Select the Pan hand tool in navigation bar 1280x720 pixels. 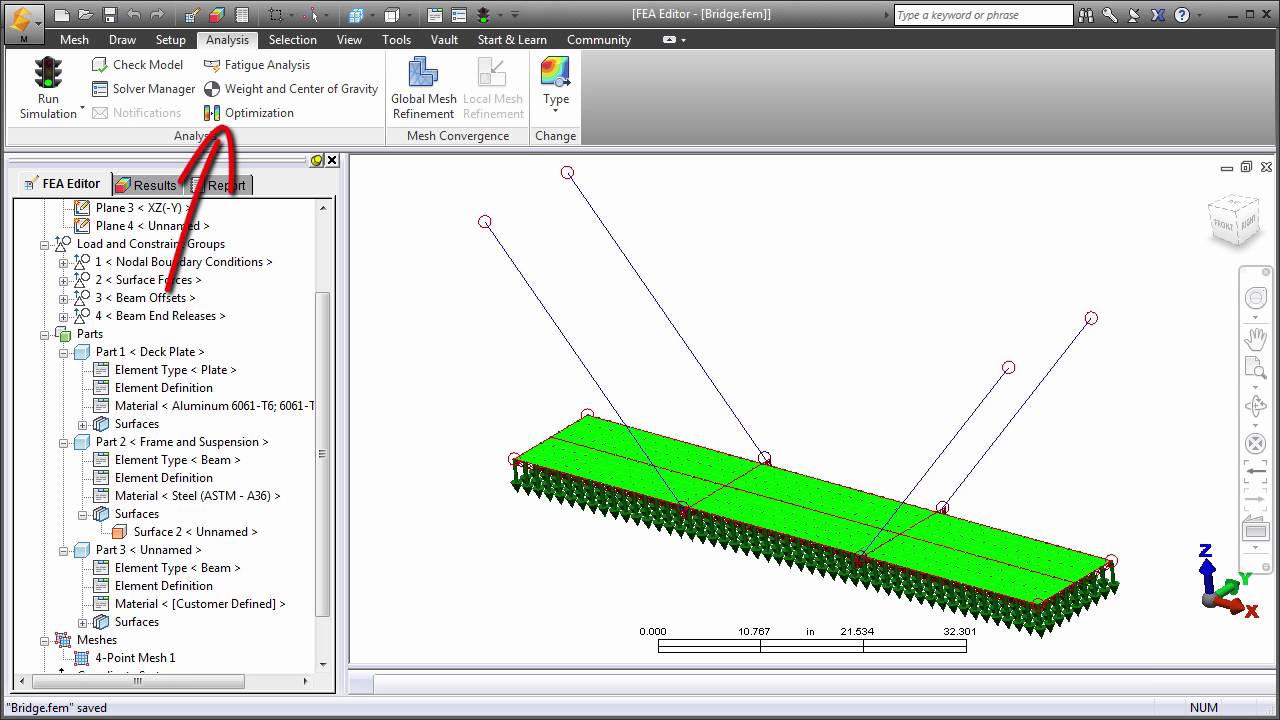click(1255, 338)
